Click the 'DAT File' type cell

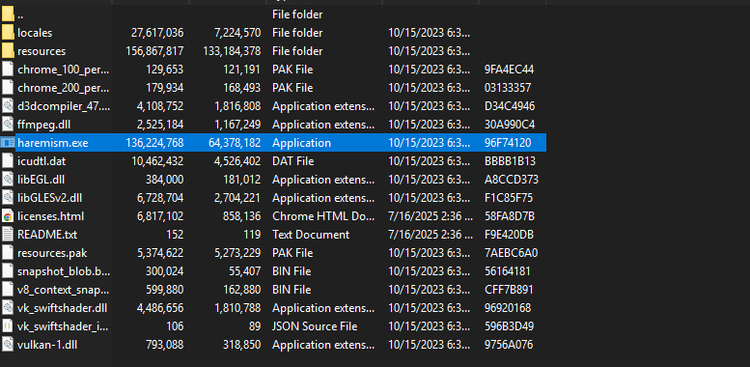tap(293, 161)
